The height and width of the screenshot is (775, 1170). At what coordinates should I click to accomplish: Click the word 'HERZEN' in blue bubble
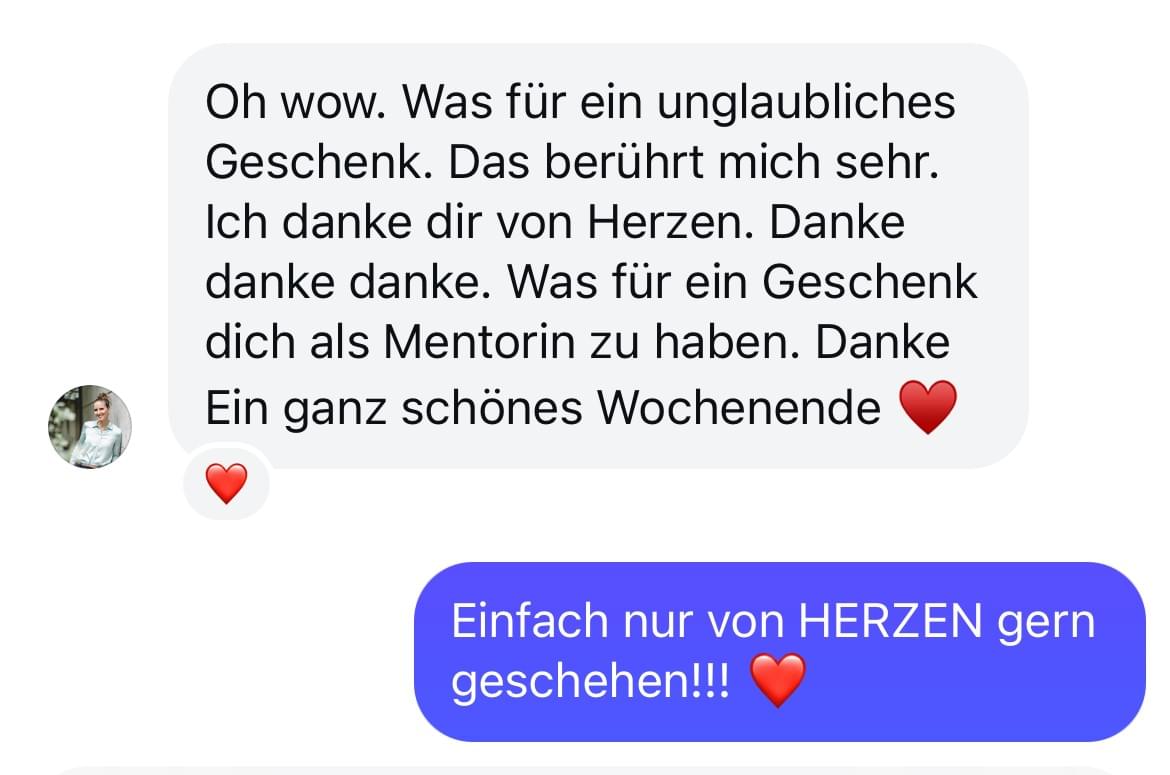coord(890,621)
